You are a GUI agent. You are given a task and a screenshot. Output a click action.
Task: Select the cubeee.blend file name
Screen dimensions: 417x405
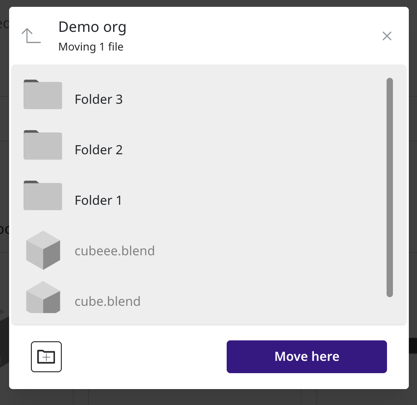(115, 251)
